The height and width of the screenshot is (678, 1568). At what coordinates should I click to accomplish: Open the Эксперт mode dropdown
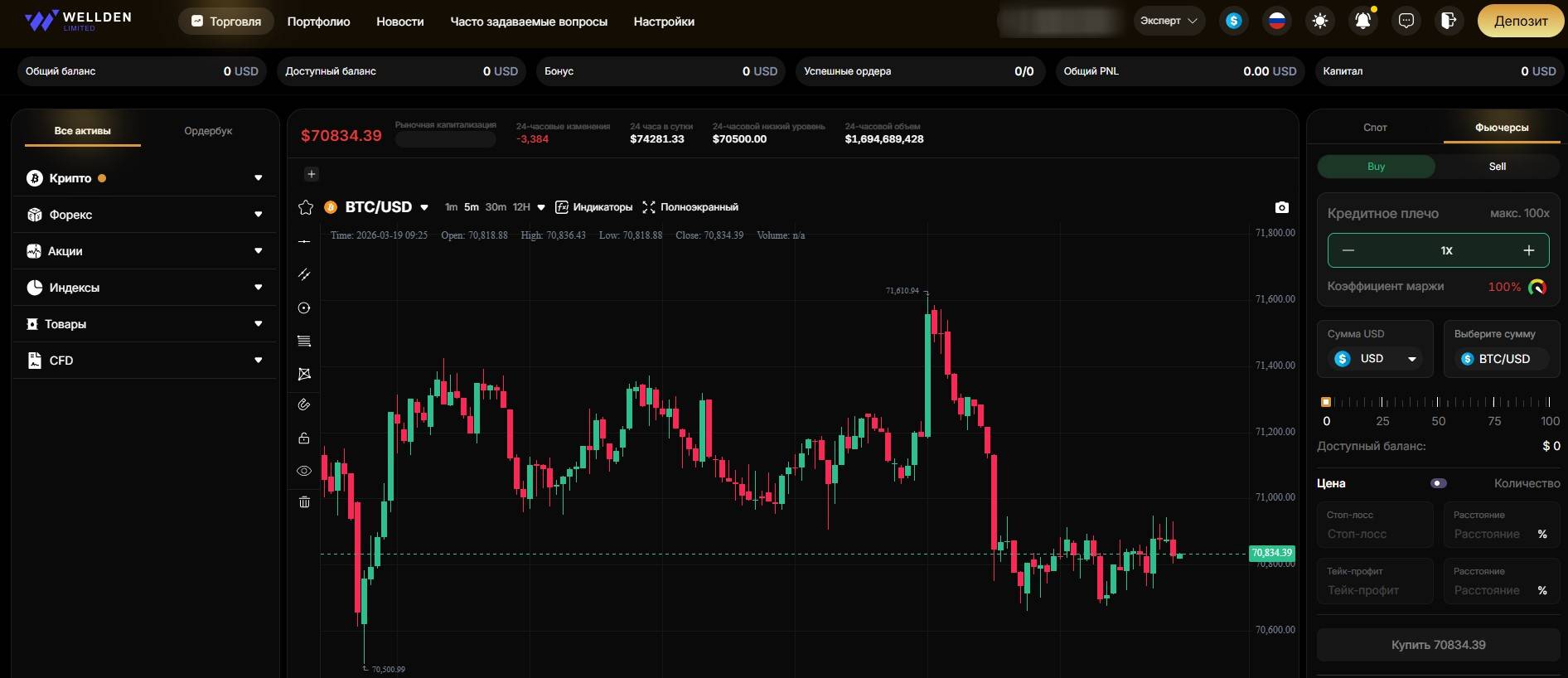[1169, 21]
